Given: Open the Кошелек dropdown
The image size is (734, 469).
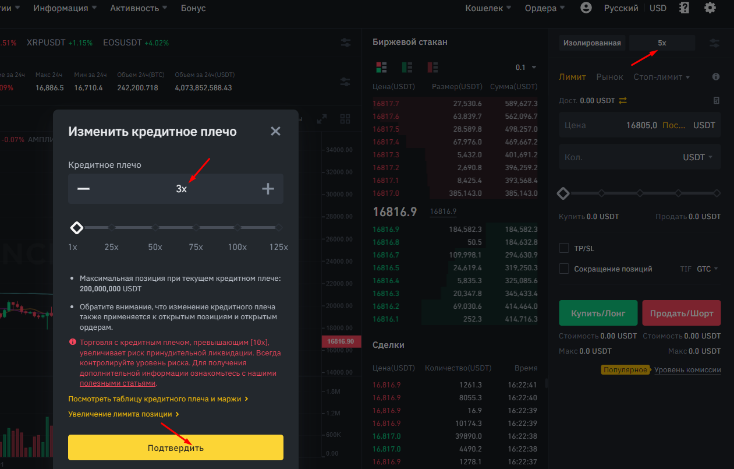Looking at the screenshot, I should pos(488,8).
